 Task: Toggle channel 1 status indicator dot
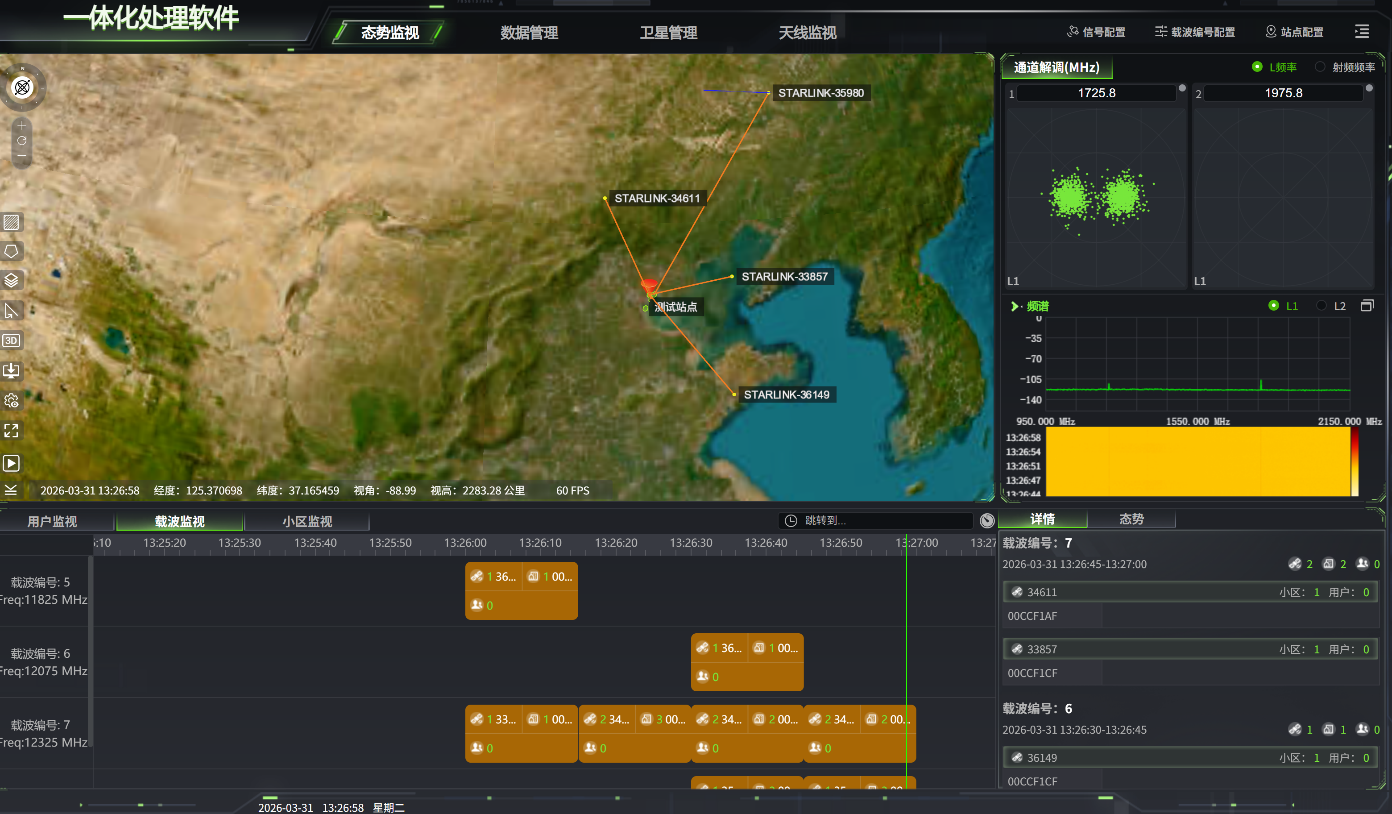tap(1183, 87)
